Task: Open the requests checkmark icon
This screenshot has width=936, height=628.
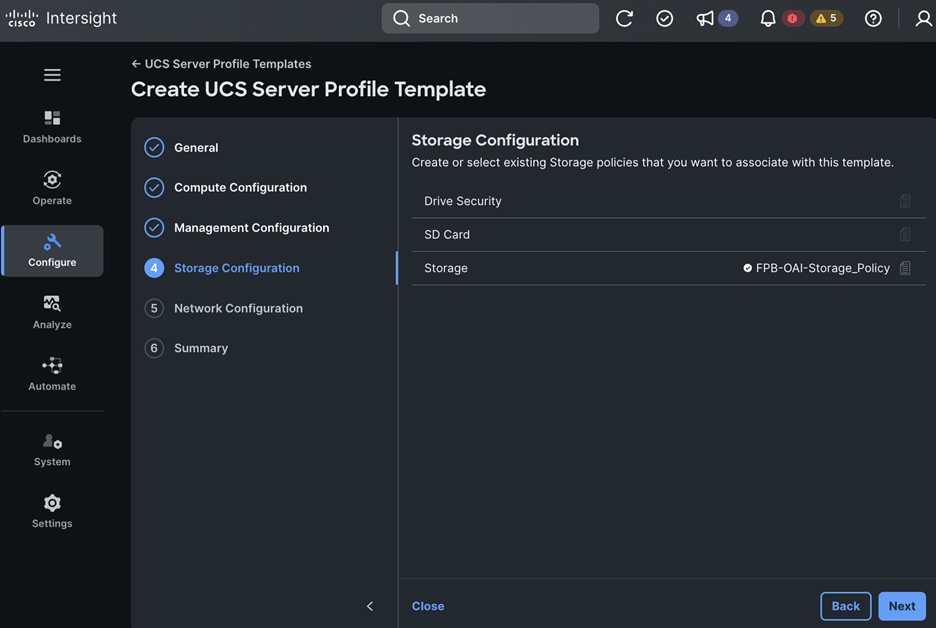Action: pyautogui.click(x=664, y=19)
